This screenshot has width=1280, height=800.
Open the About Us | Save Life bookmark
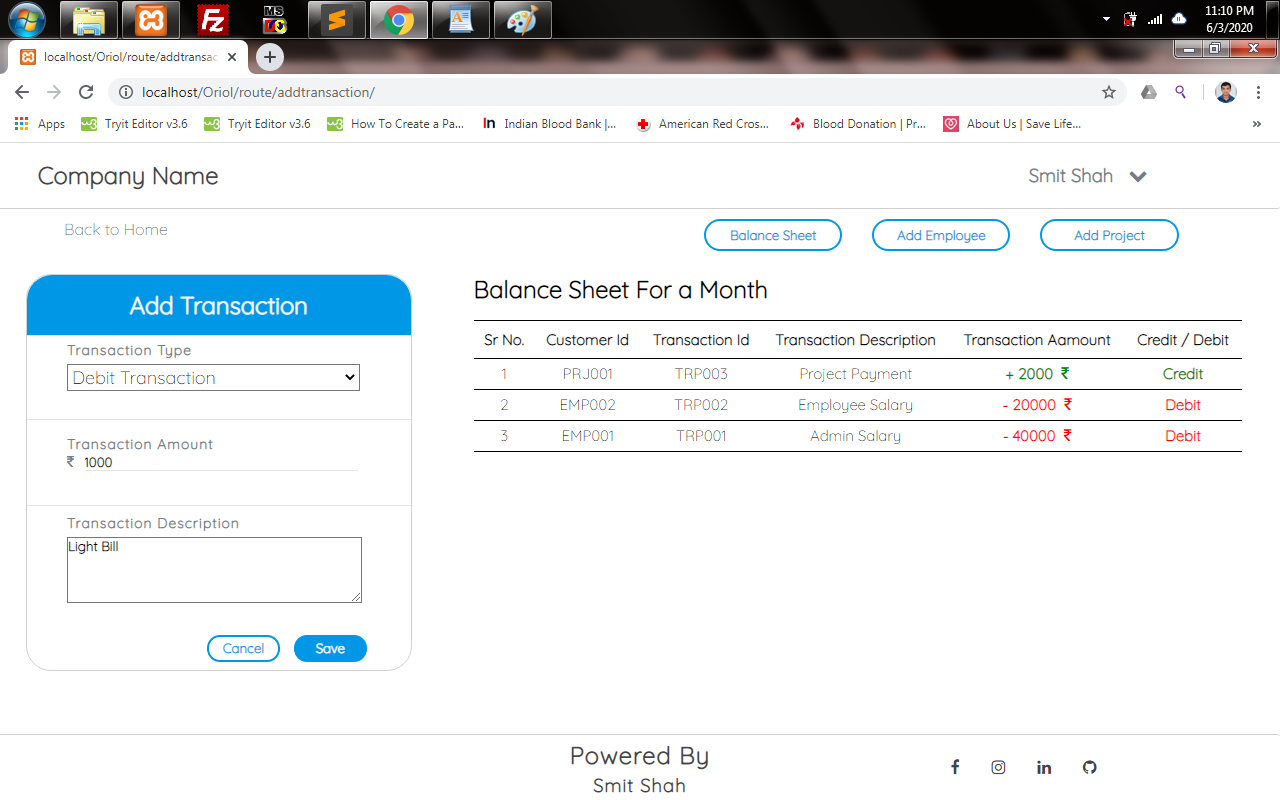point(1012,124)
